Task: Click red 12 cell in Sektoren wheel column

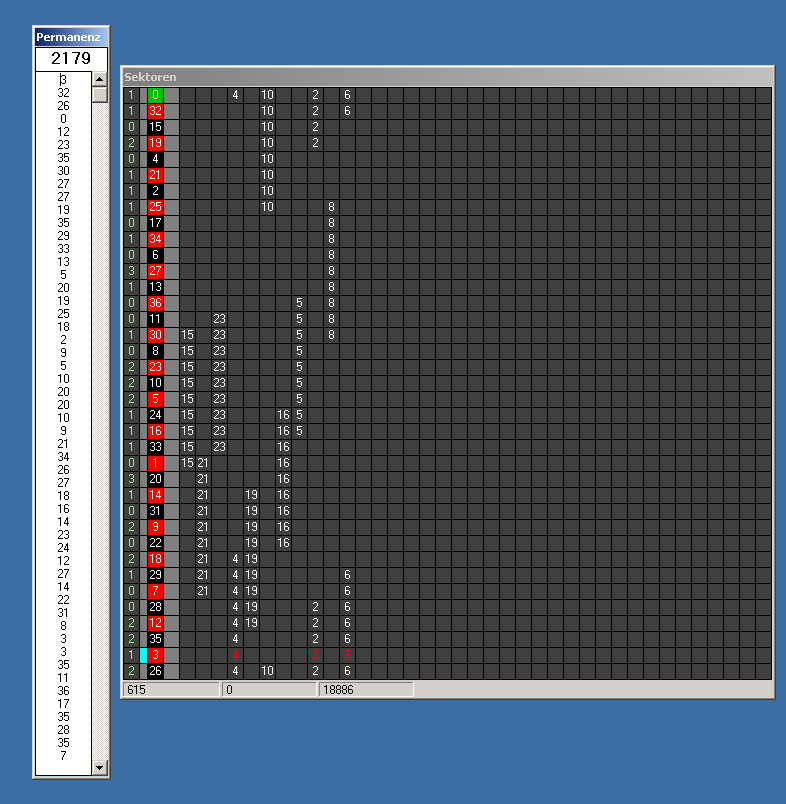Action: tap(155, 623)
